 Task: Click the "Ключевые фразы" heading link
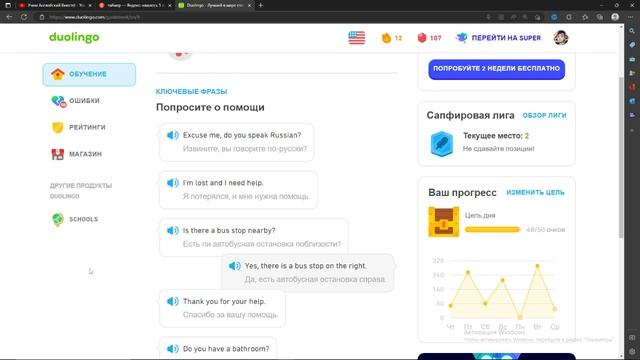point(191,91)
